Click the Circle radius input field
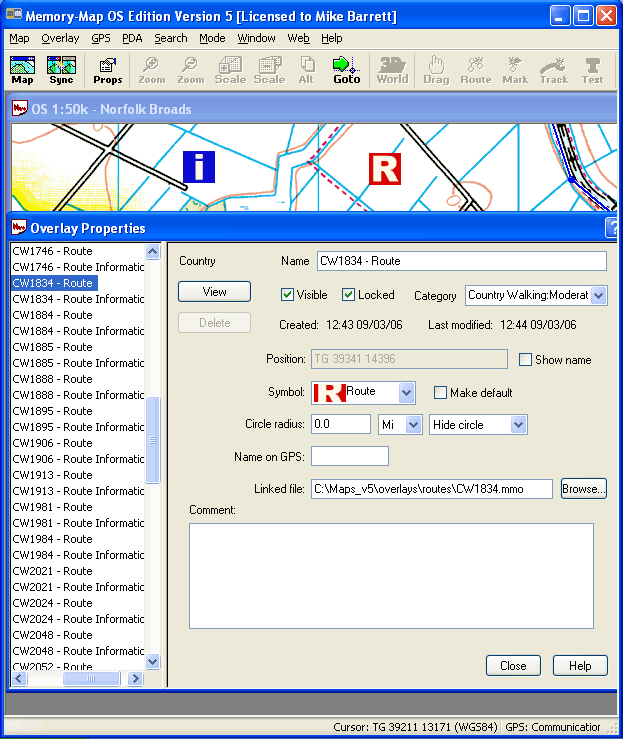623x739 pixels. (341, 424)
